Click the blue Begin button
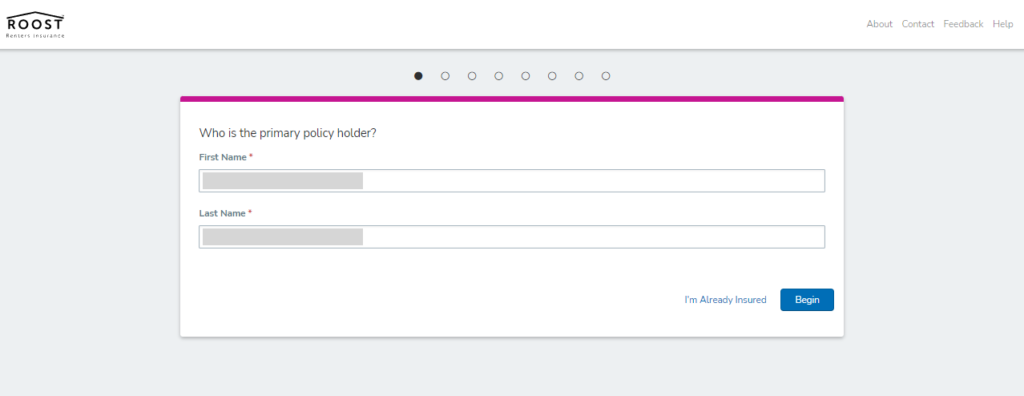The image size is (1024, 396). click(x=807, y=300)
